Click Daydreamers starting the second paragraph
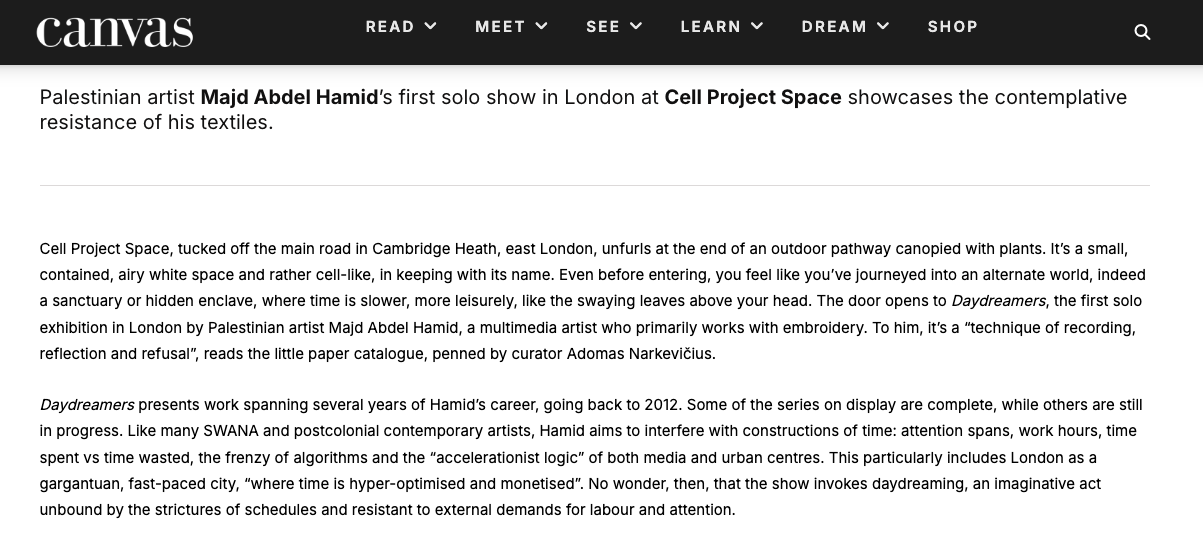 pyautogui.click(x=87, y=405)
